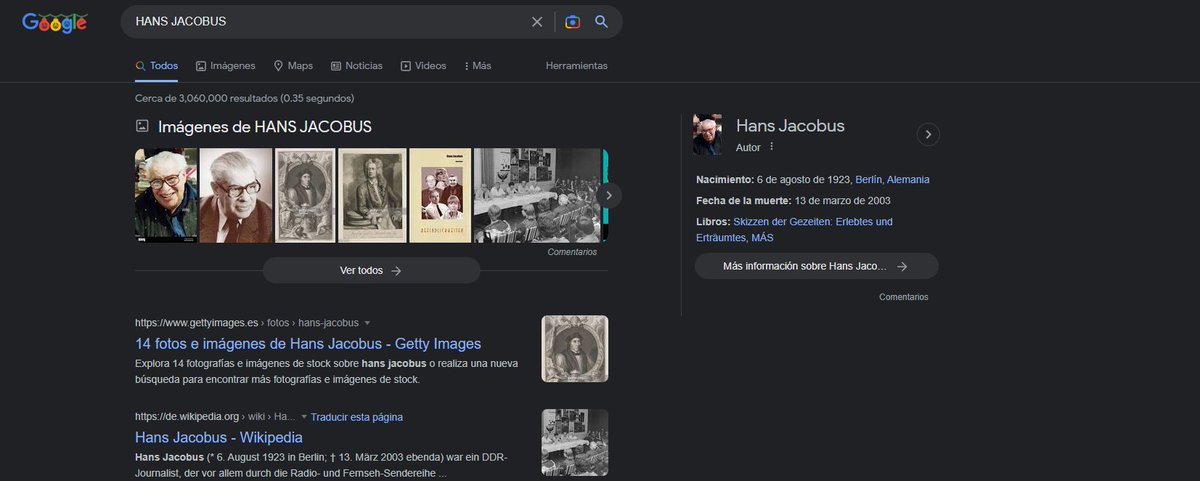Click the gettyimages.es URL breadcrumb
Image resolution: width=1200 pixels, height=481 pixels.
[246, 323]
